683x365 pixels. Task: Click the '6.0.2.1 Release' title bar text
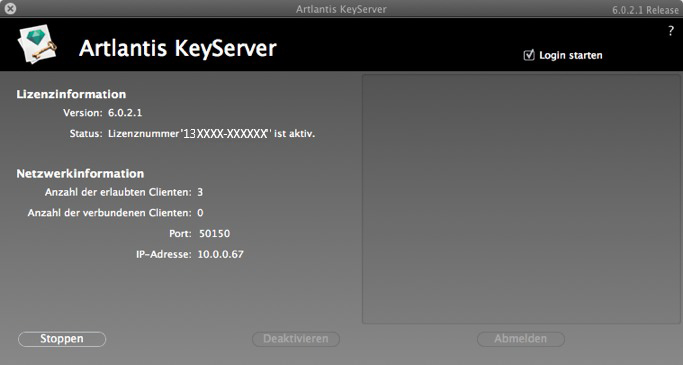click(x=646, y=10)
